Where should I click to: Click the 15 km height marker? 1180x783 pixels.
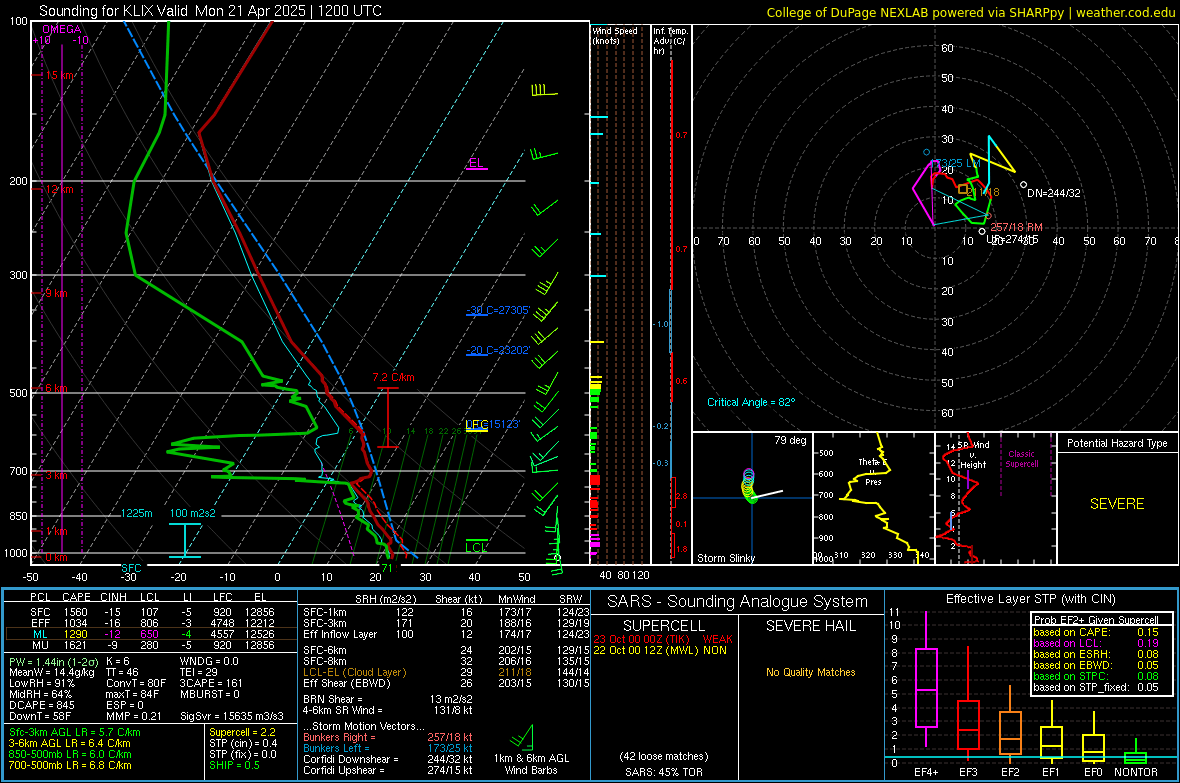tap(59, 75)
